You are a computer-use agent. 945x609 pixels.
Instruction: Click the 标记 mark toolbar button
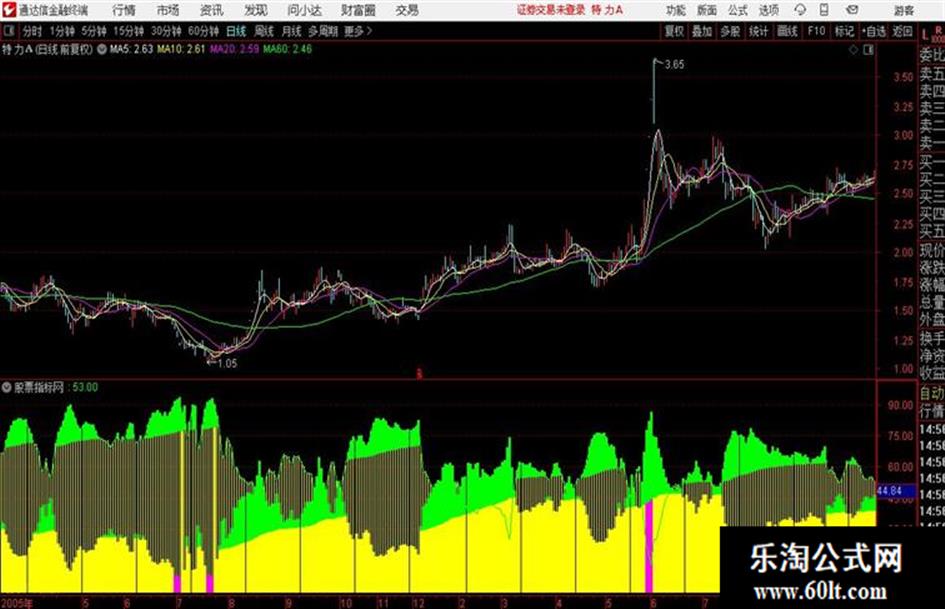(844, 31)
